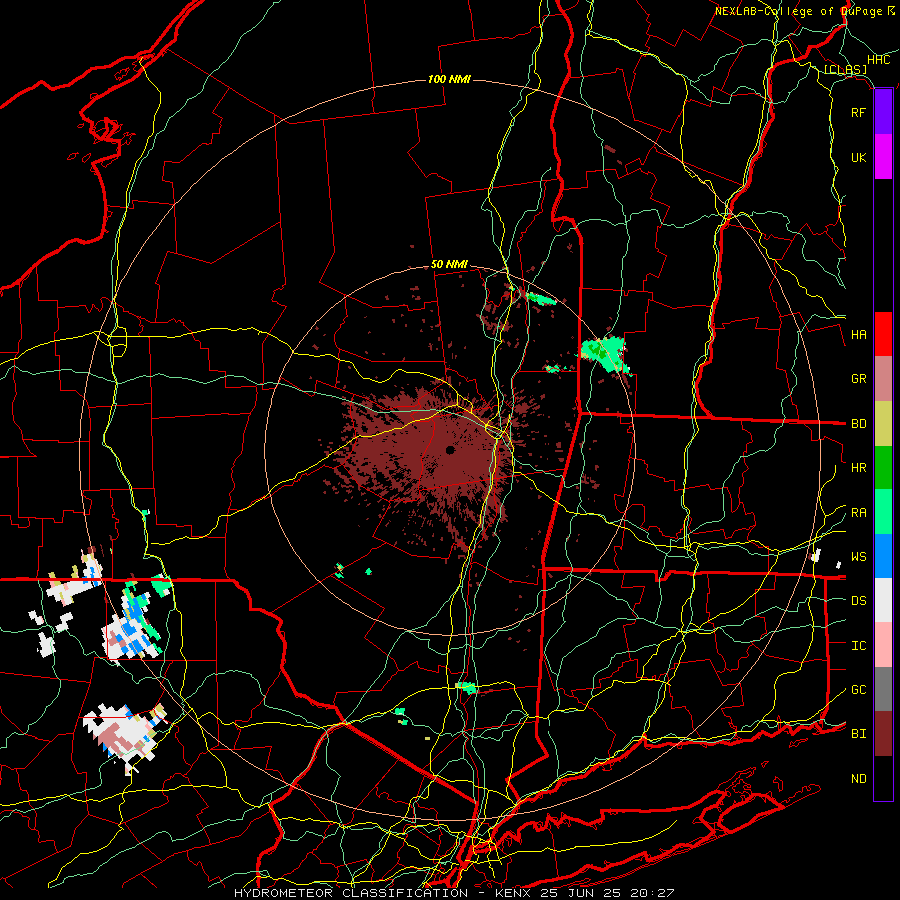Screen dimensions: 900x900
Task: Click the HR heavy rain green swatch
Action: (883, 467)
